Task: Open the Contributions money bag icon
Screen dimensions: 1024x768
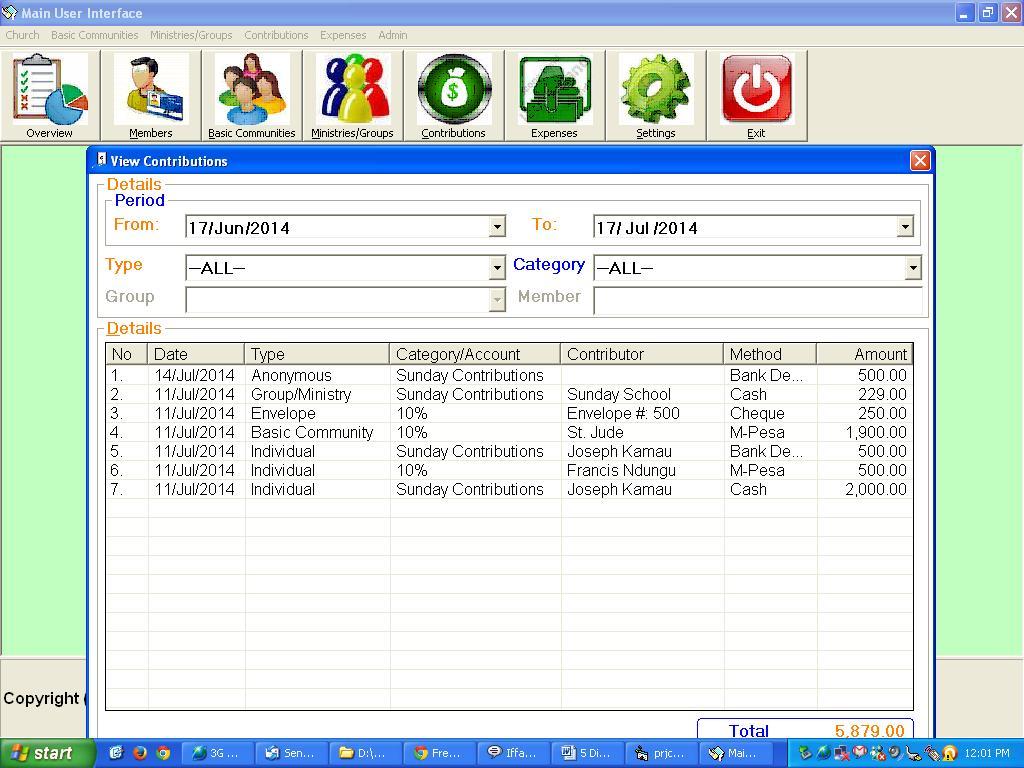Action: [x=455, y=90]
